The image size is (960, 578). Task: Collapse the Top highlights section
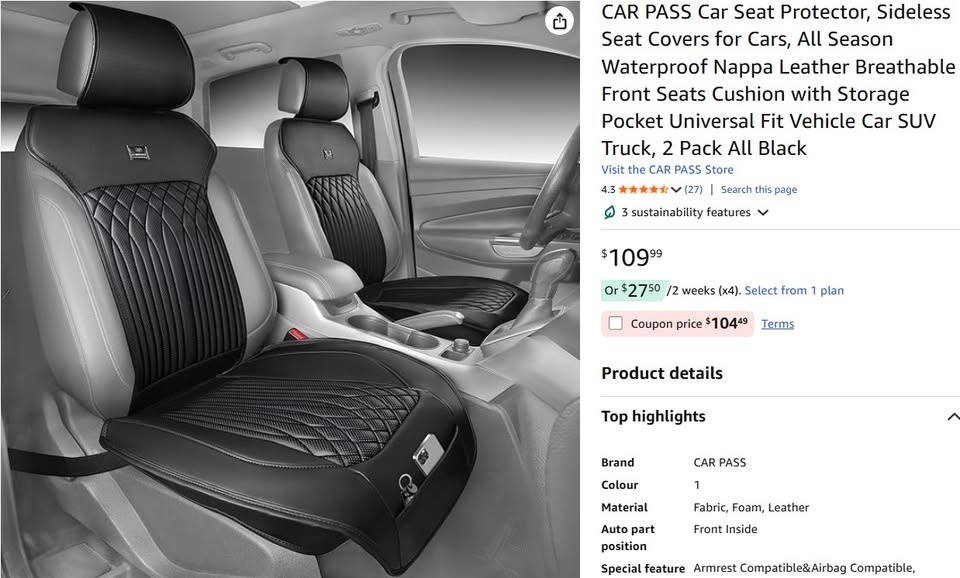(953, 417)
